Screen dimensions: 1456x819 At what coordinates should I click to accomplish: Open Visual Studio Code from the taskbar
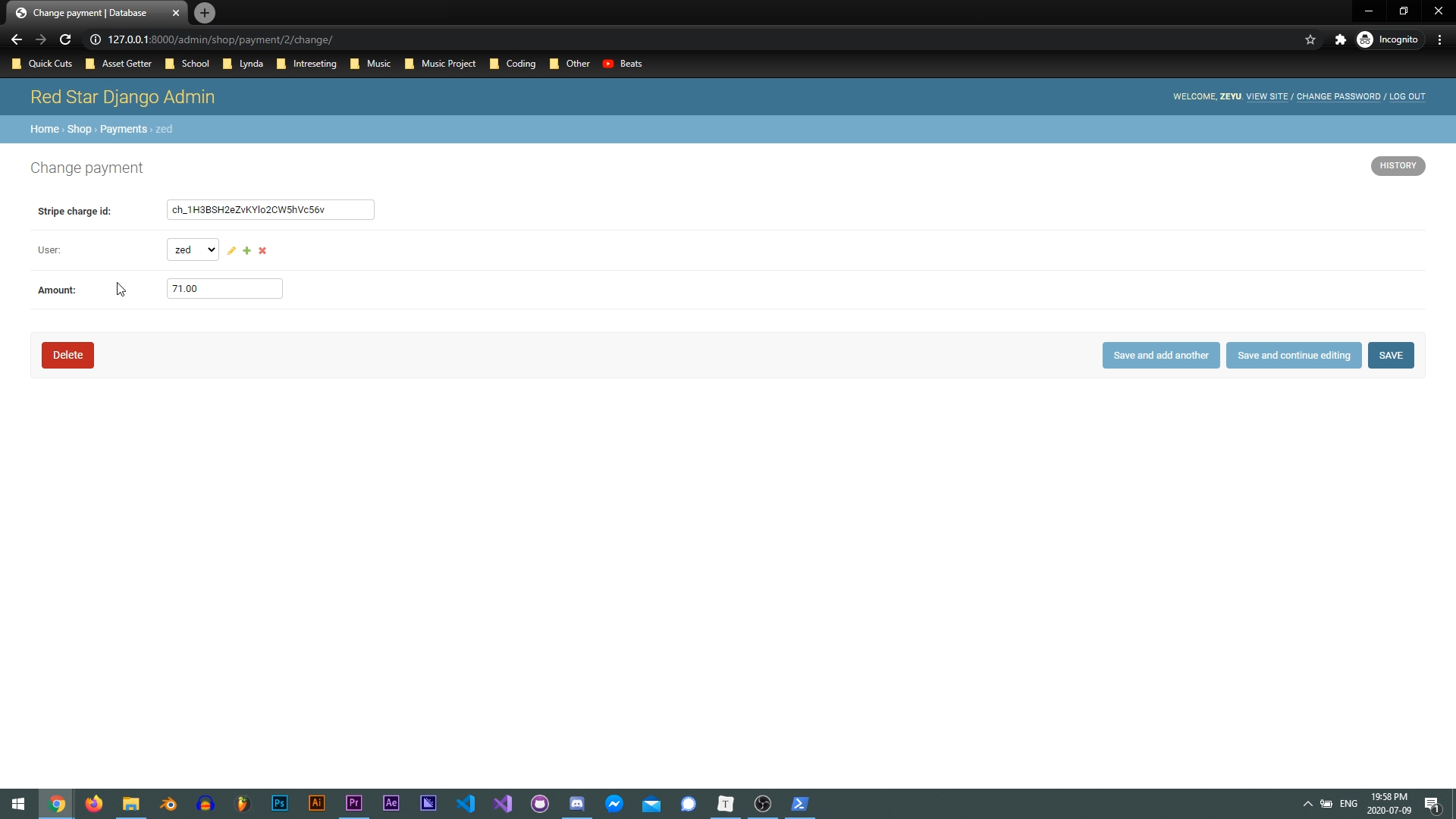pos(466,804)
